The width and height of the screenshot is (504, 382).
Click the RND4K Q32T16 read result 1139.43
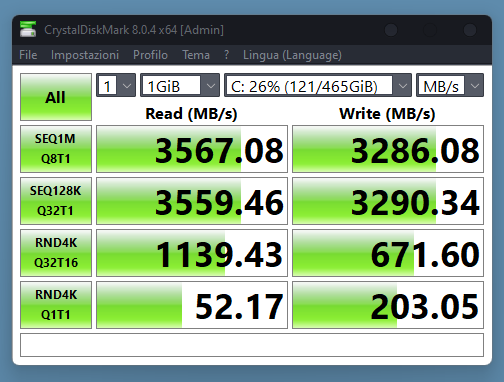(192, 253)
